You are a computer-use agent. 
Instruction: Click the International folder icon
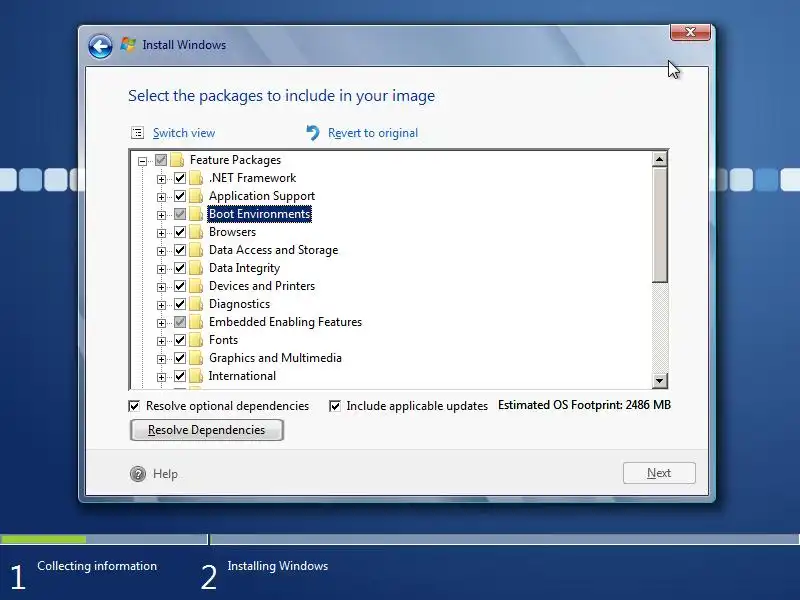click(x=196, y=376)
